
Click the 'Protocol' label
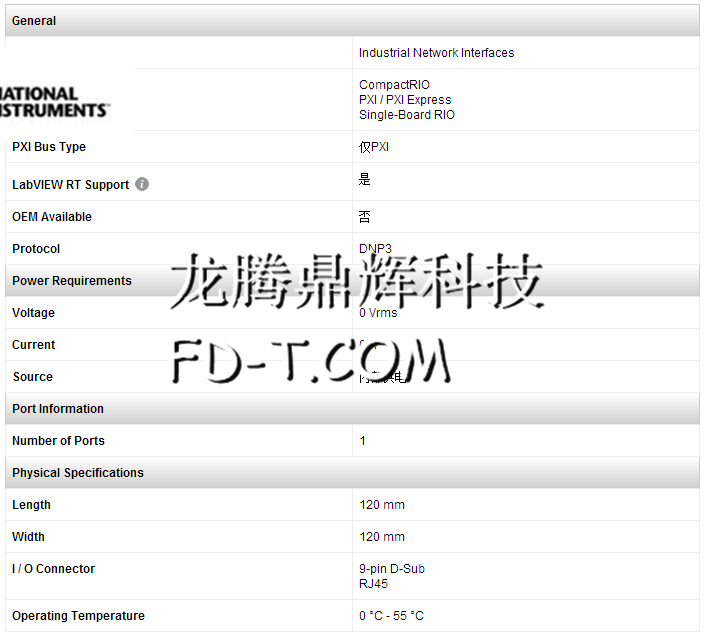[x=36, y=249]
